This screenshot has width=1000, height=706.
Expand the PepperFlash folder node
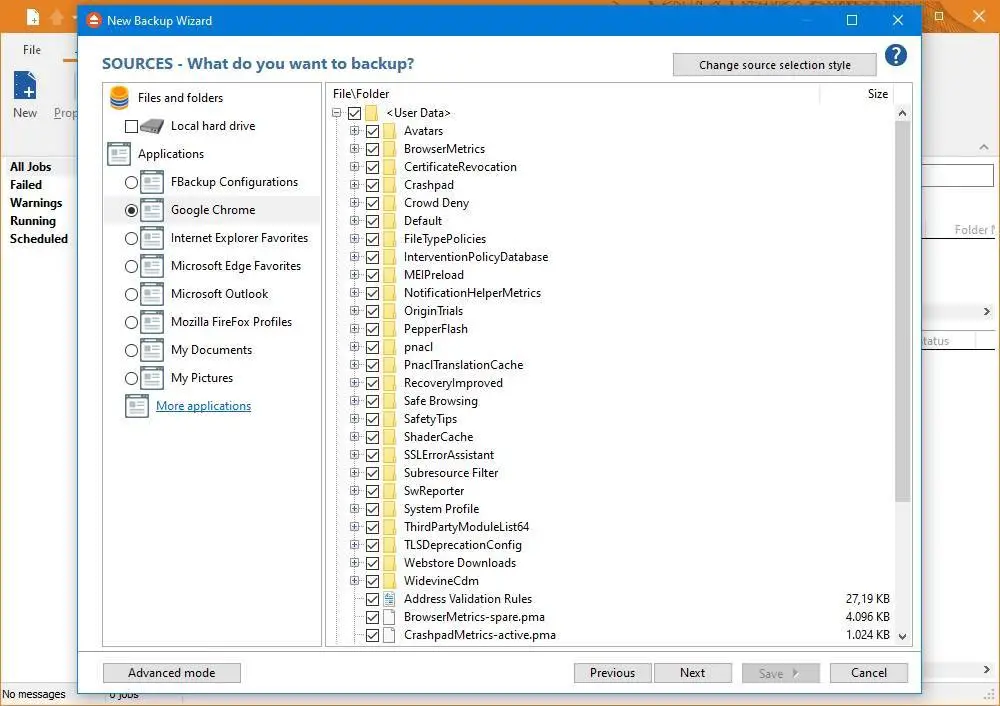(355, 328)
